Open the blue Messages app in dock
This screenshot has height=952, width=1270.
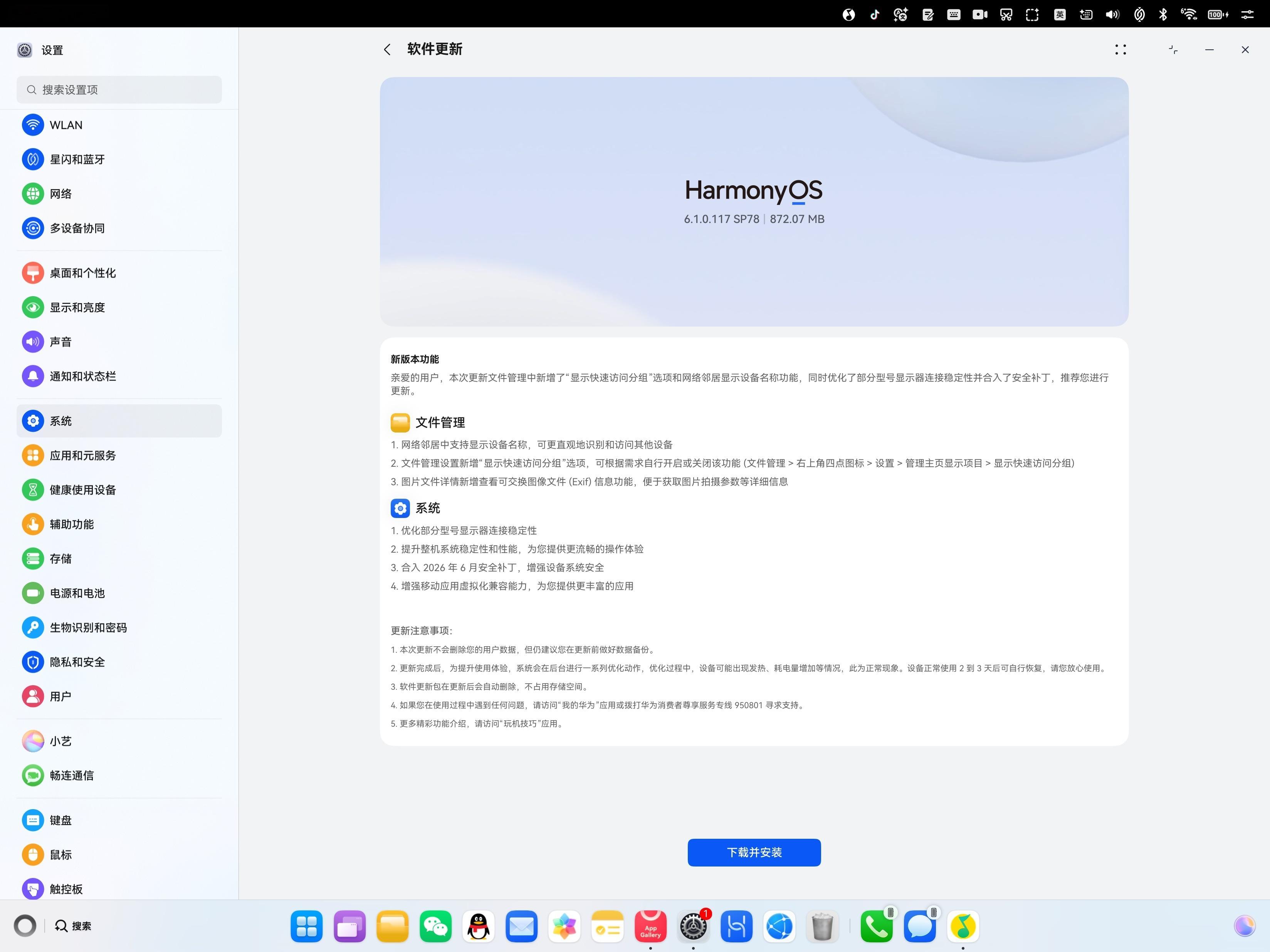[920, 926]
